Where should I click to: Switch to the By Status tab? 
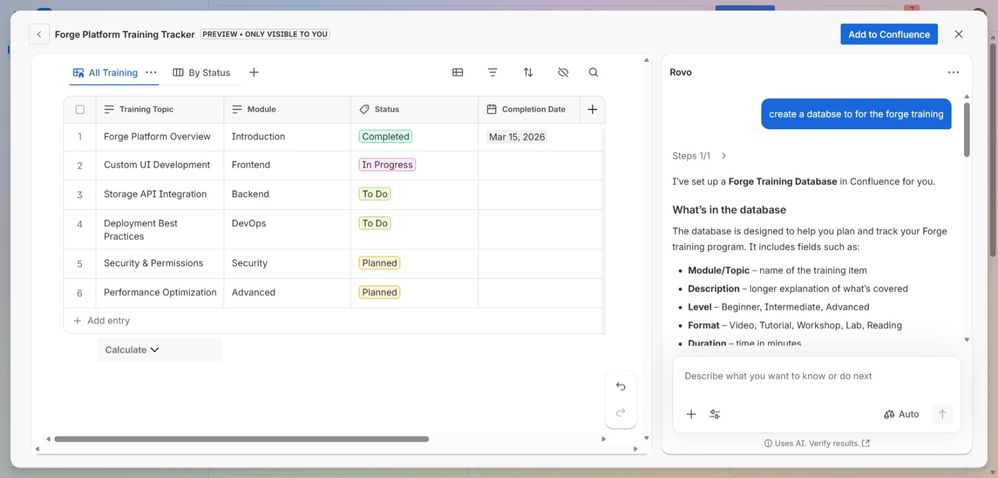tap(202, 73)
